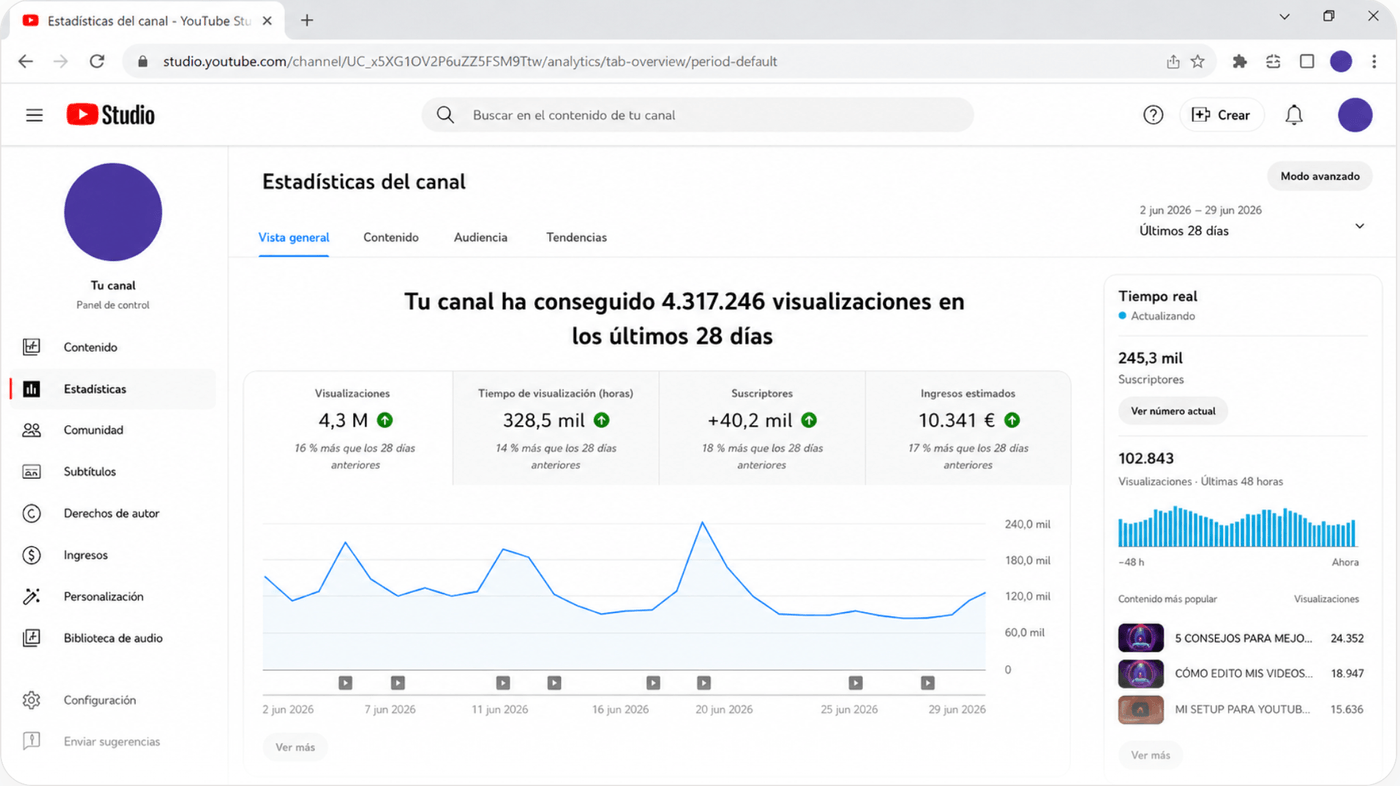1400x786 pixels.
Task: Click Ver número actual button
Action: 1173,411
